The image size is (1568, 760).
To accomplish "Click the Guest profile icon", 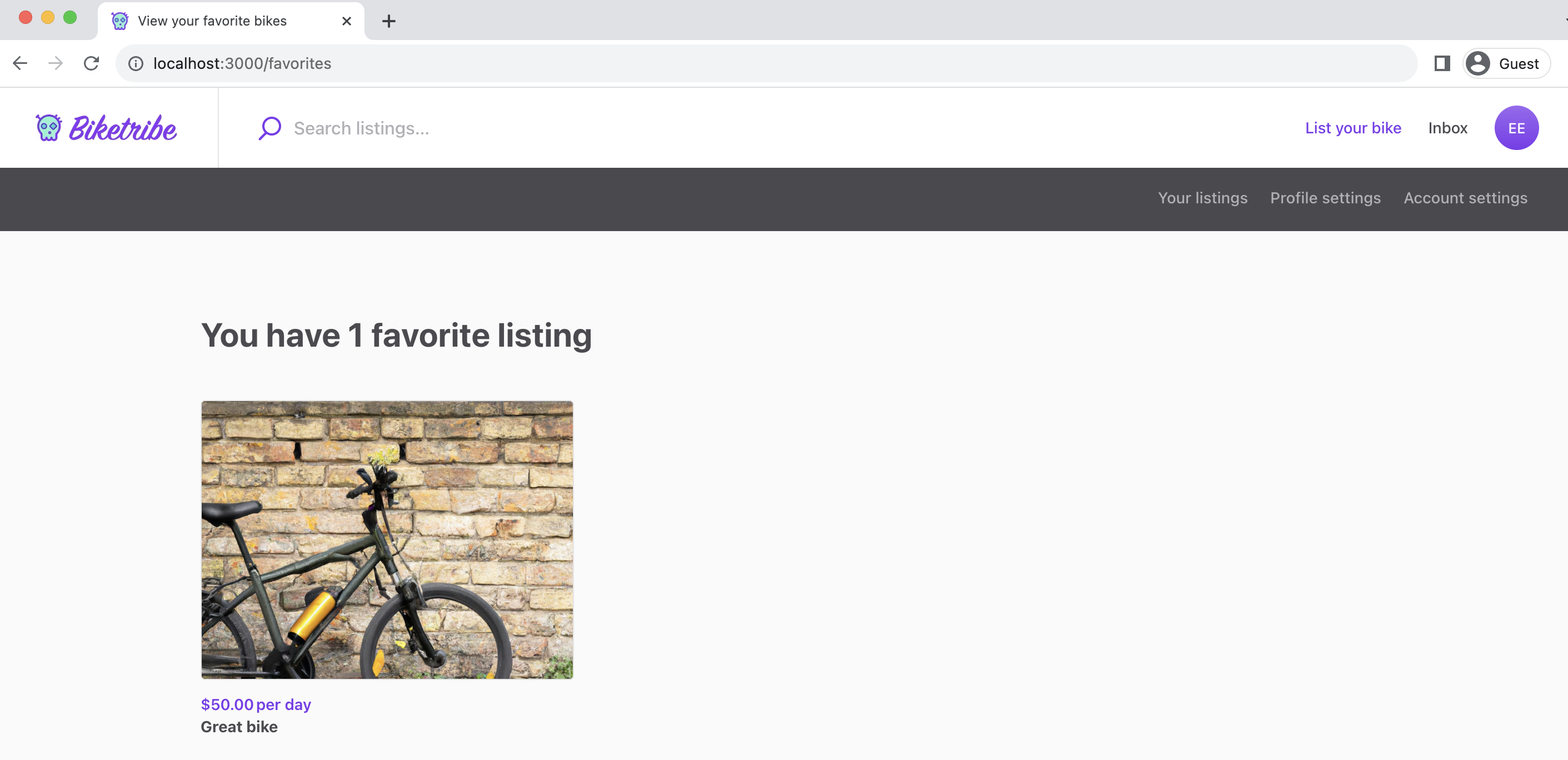I will 1478,63.
